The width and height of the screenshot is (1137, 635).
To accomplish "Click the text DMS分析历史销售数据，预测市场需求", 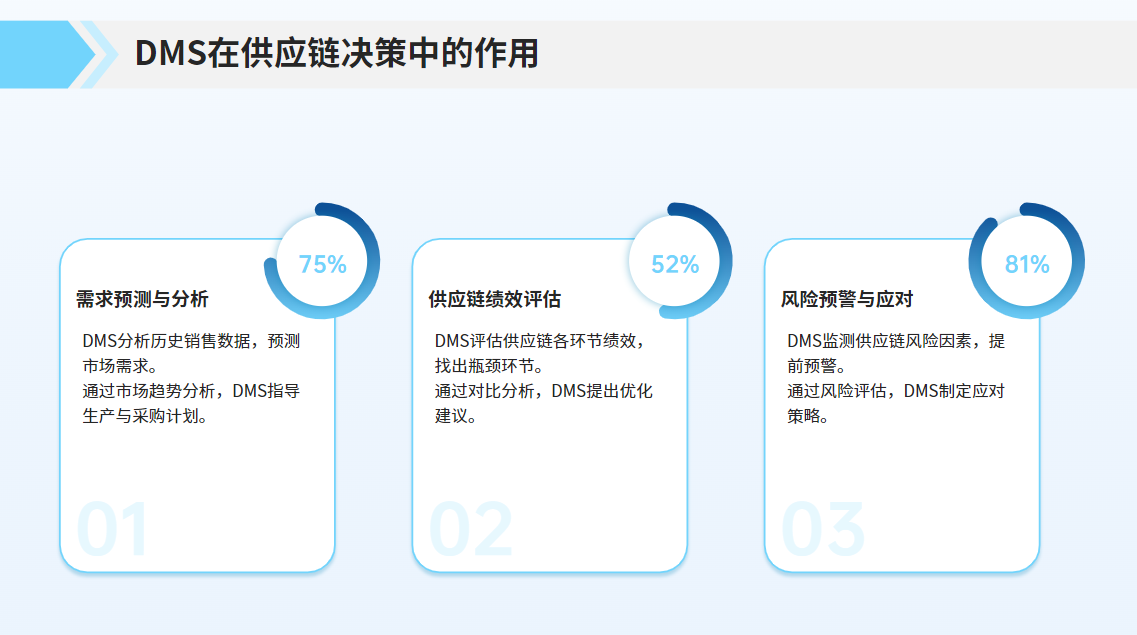I will coord(191,353).
